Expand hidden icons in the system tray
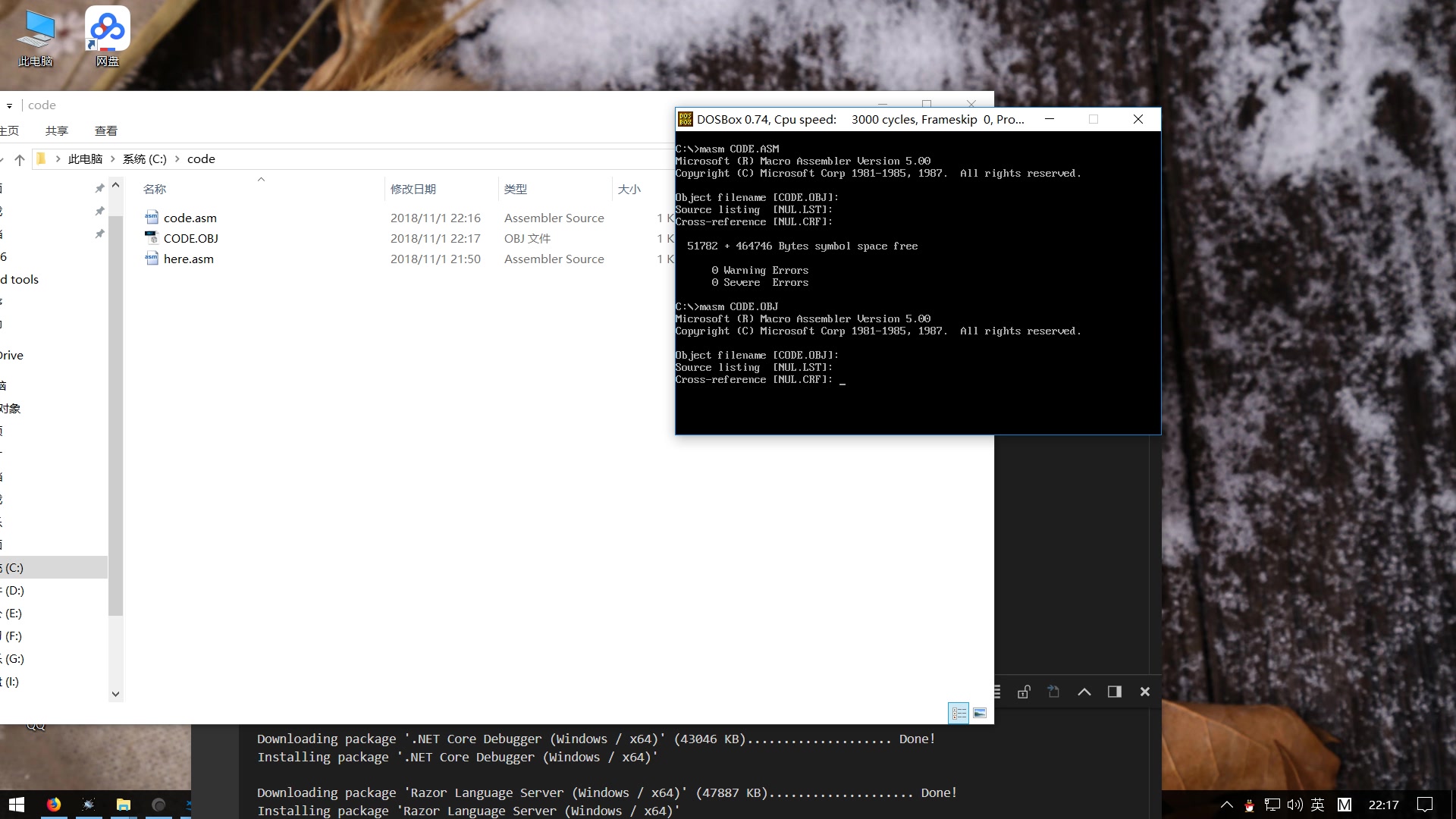1456x819 pixels. click(1226, 805)
